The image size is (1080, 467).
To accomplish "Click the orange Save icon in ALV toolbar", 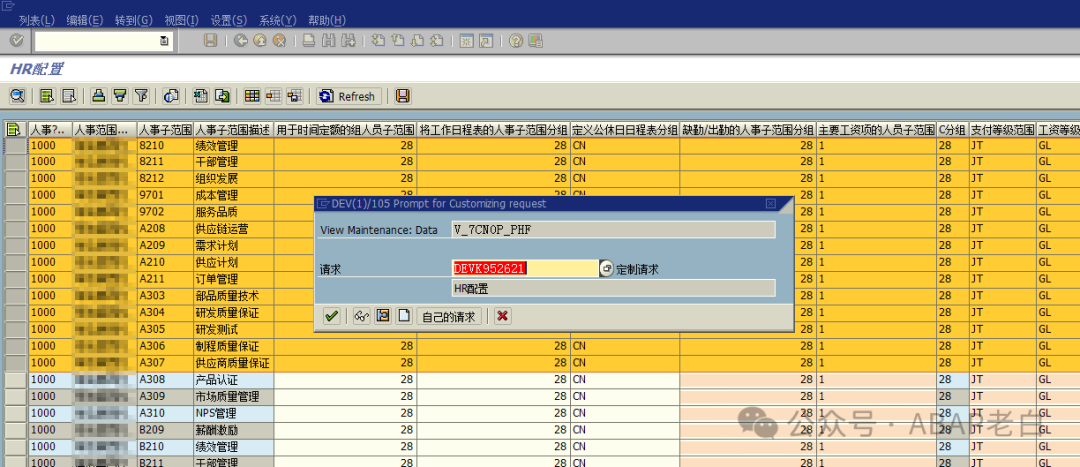I will 403,96.
